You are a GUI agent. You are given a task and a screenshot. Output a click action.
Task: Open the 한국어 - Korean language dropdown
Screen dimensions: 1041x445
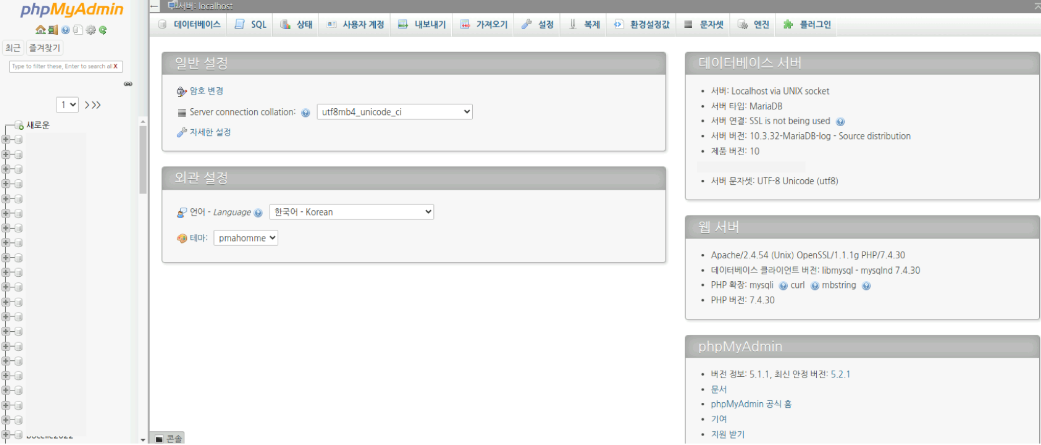(351, 212)
